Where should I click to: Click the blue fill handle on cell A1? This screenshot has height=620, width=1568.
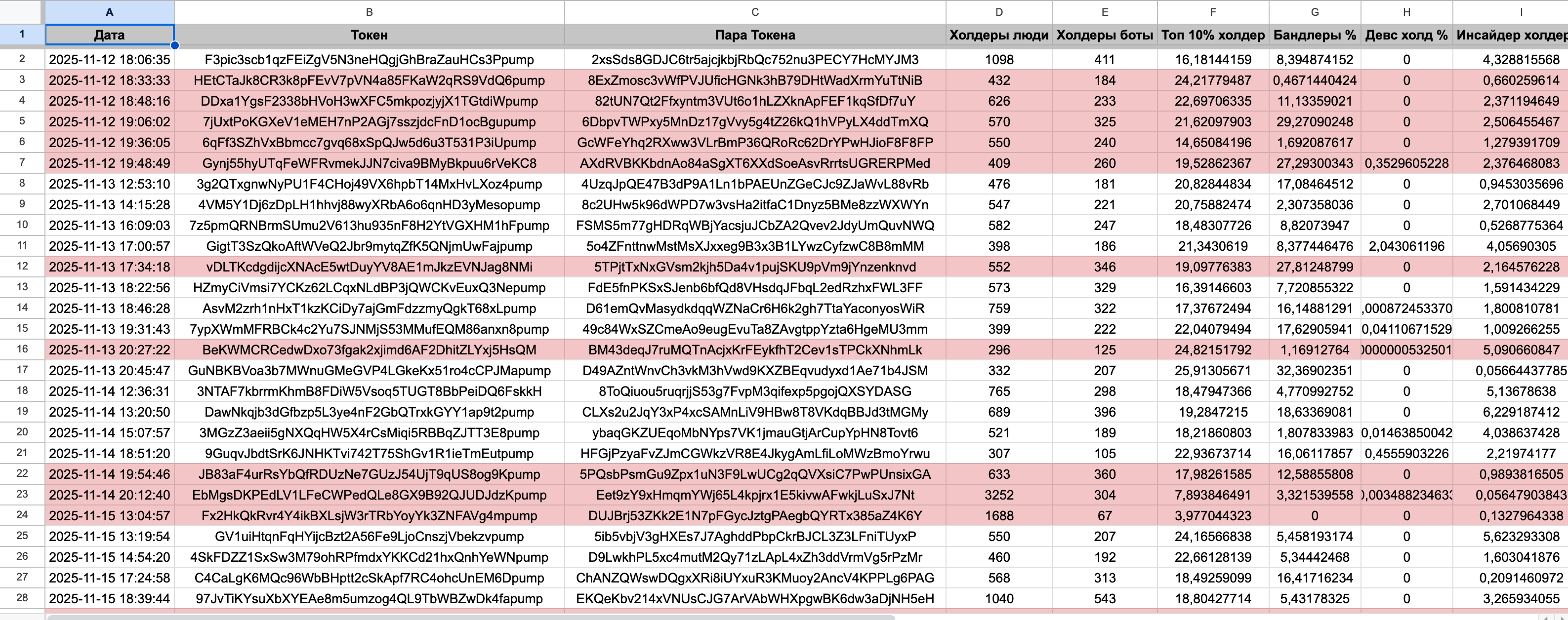point(174,45)
